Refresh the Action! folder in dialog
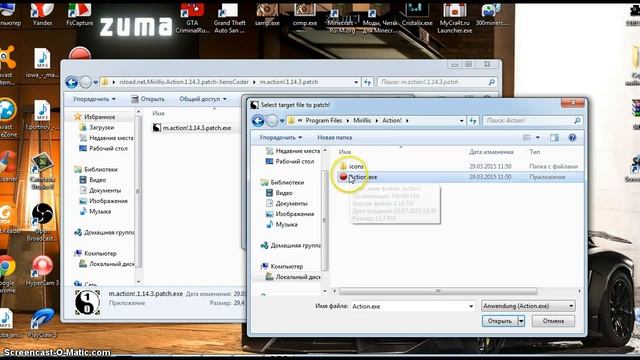Viewport: 640px width, 360px height. pyautogui.click(x=473, y=120)
